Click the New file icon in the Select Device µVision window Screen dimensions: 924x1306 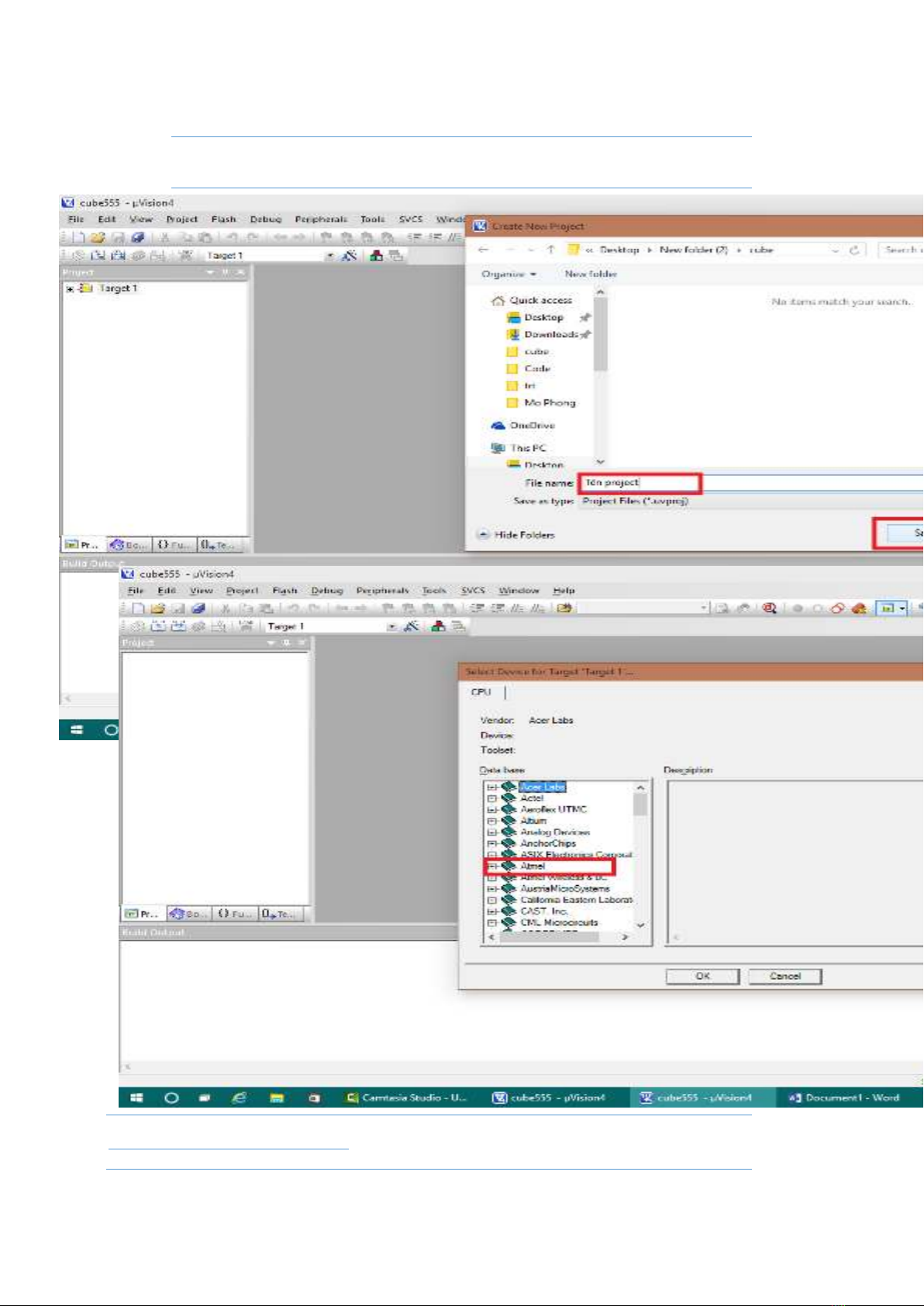(138, 608)
